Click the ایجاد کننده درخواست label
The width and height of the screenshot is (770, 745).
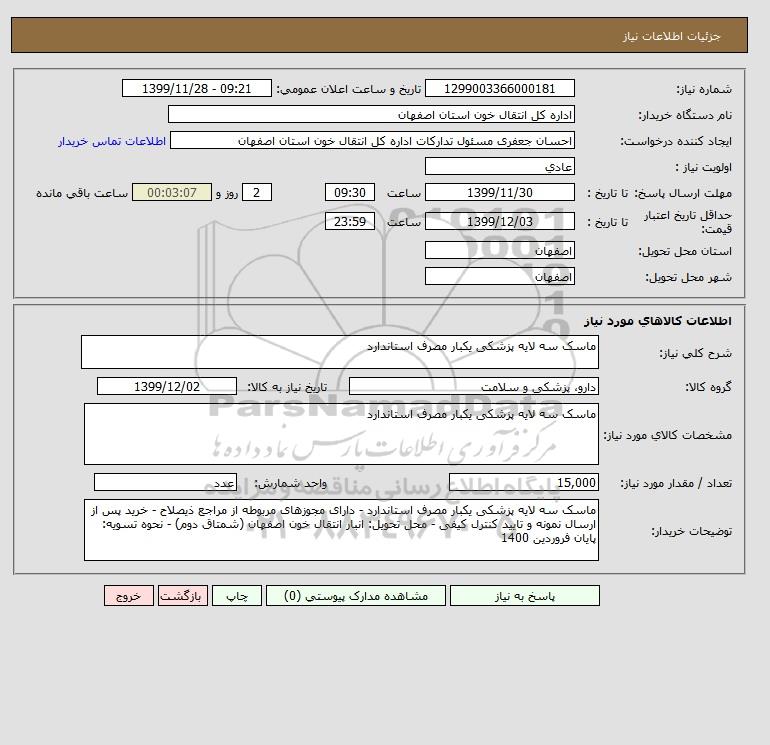coord(676,141)
